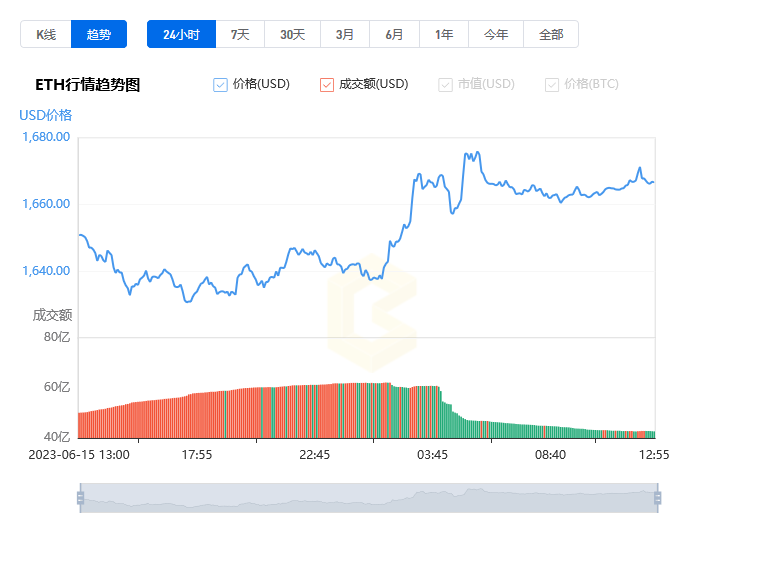Grab the right handle of range slider

click(x=658, y=498)
